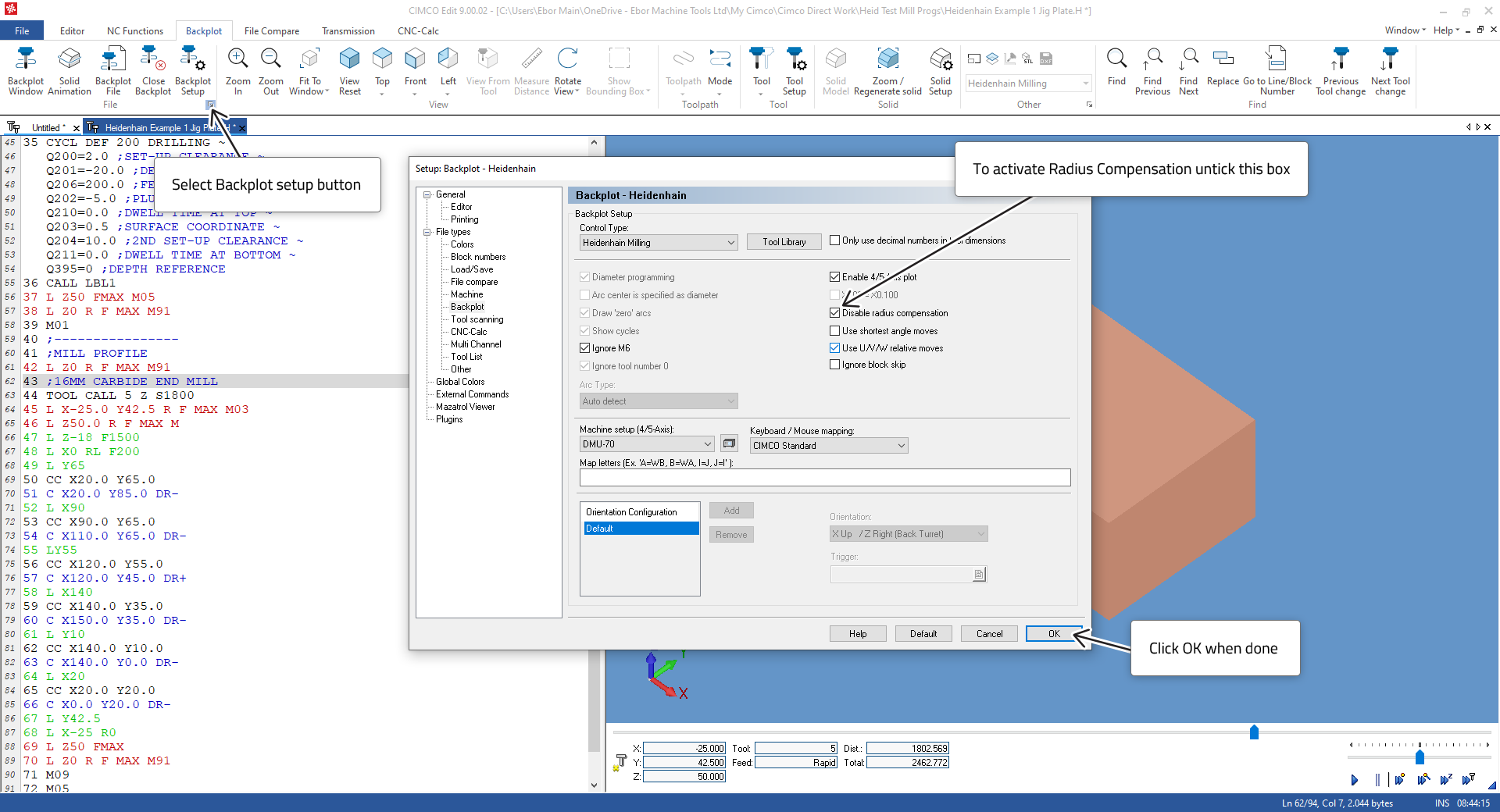Select Tool scanning in settings tree
Screen dimensions: 1500x812
pos(477,319)
